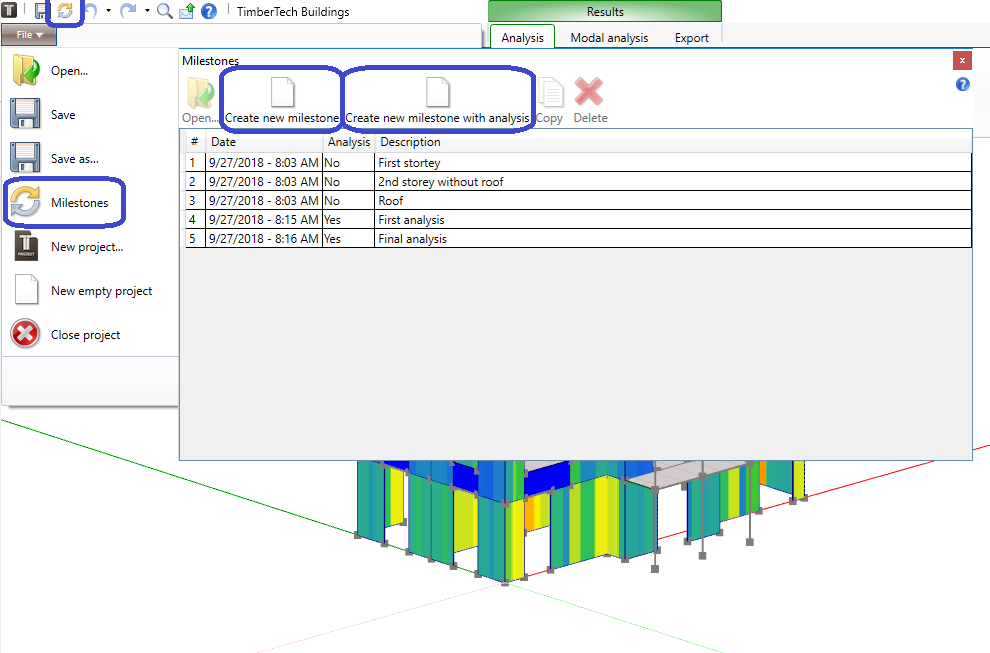Screen dimensions: 990x653
Task: Click the TimberTech app logo icon
Action: click(9, 10)
